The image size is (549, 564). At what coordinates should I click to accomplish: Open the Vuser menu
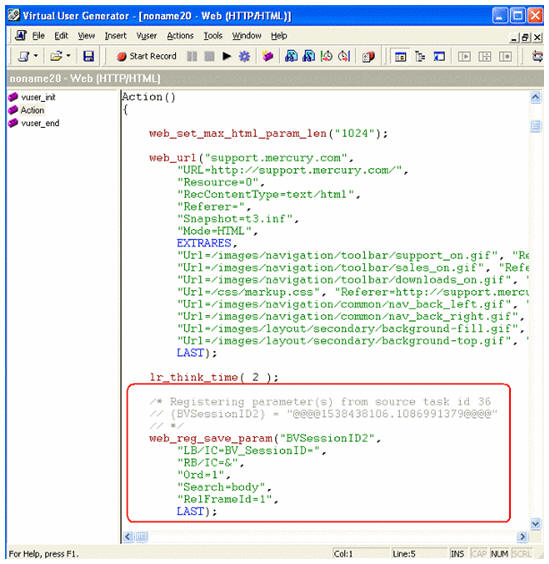pos(146,36)
